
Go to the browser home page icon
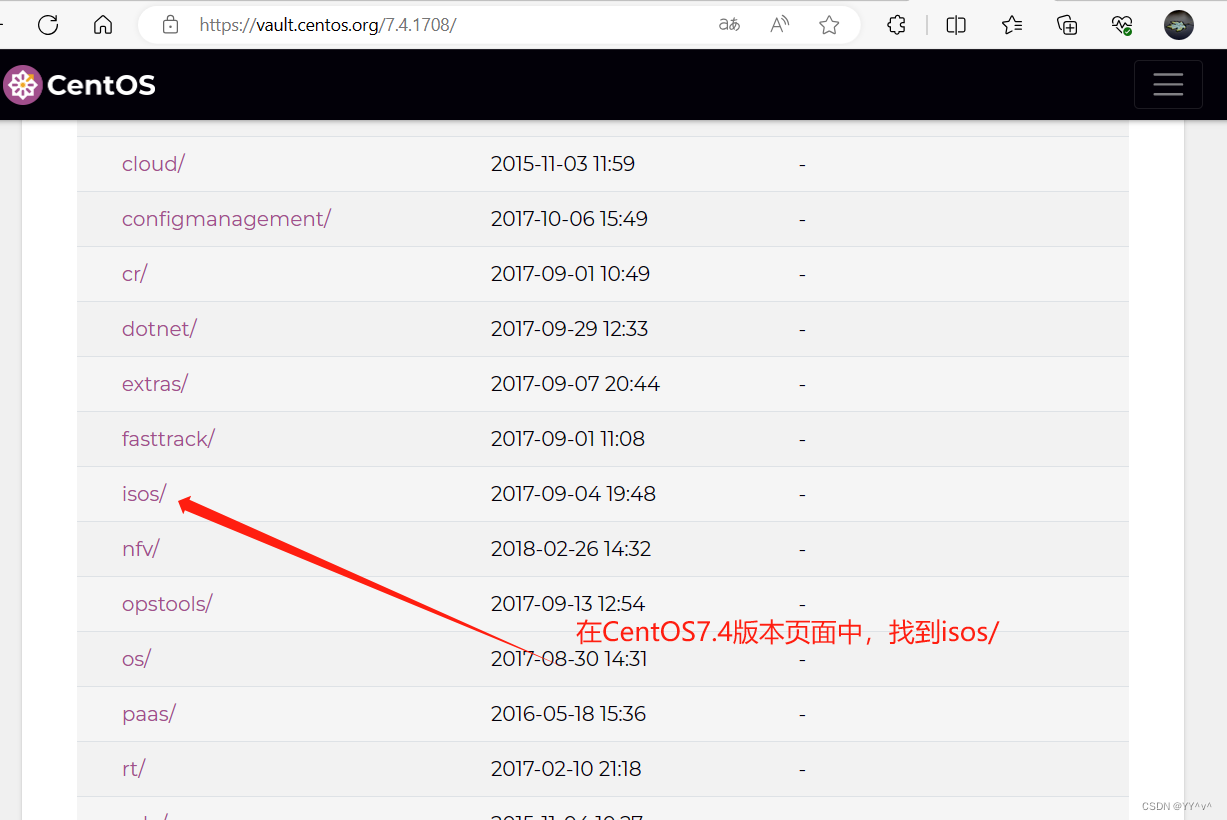click(103, 25)
